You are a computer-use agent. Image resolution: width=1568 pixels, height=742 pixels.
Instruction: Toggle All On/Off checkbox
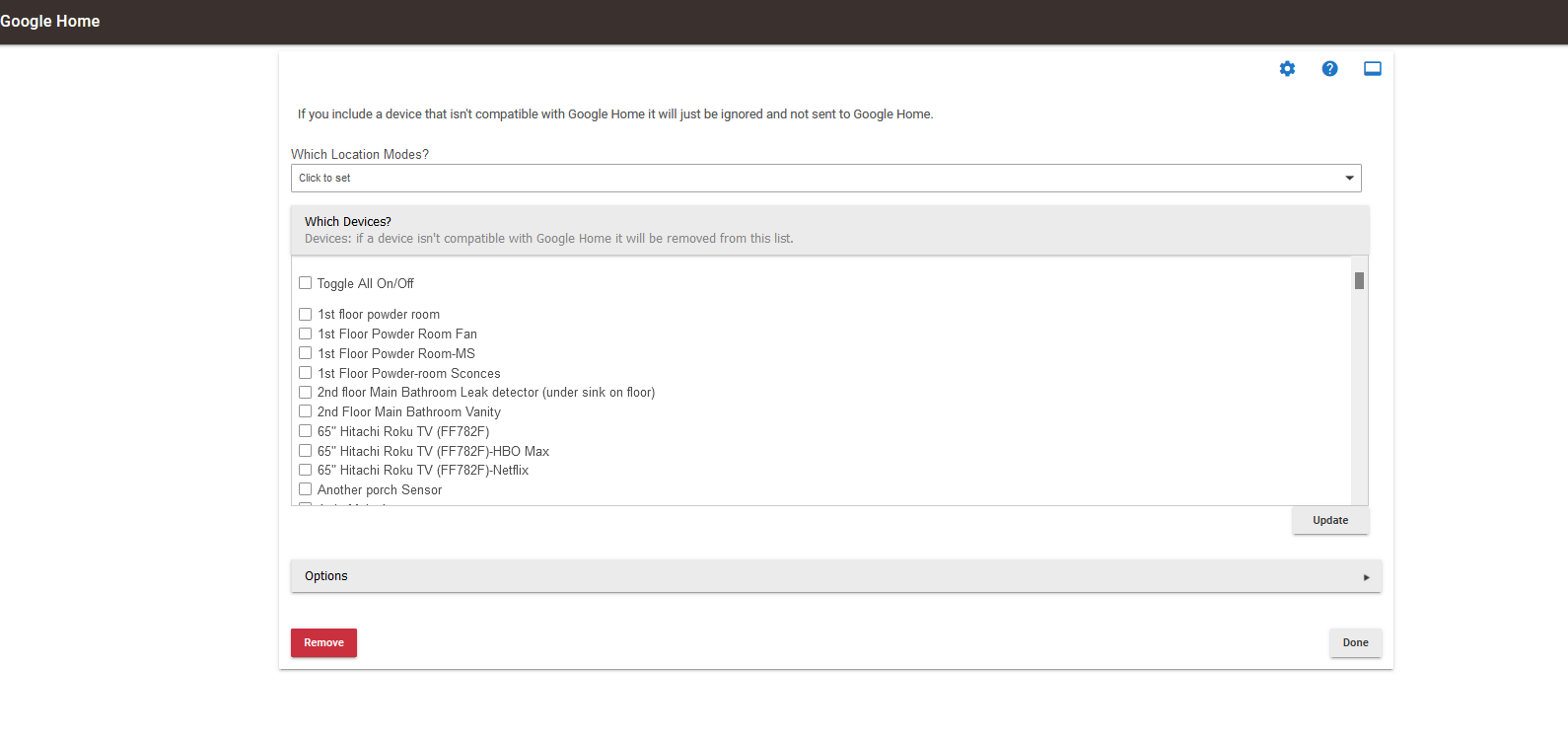(x=305, y=283)
